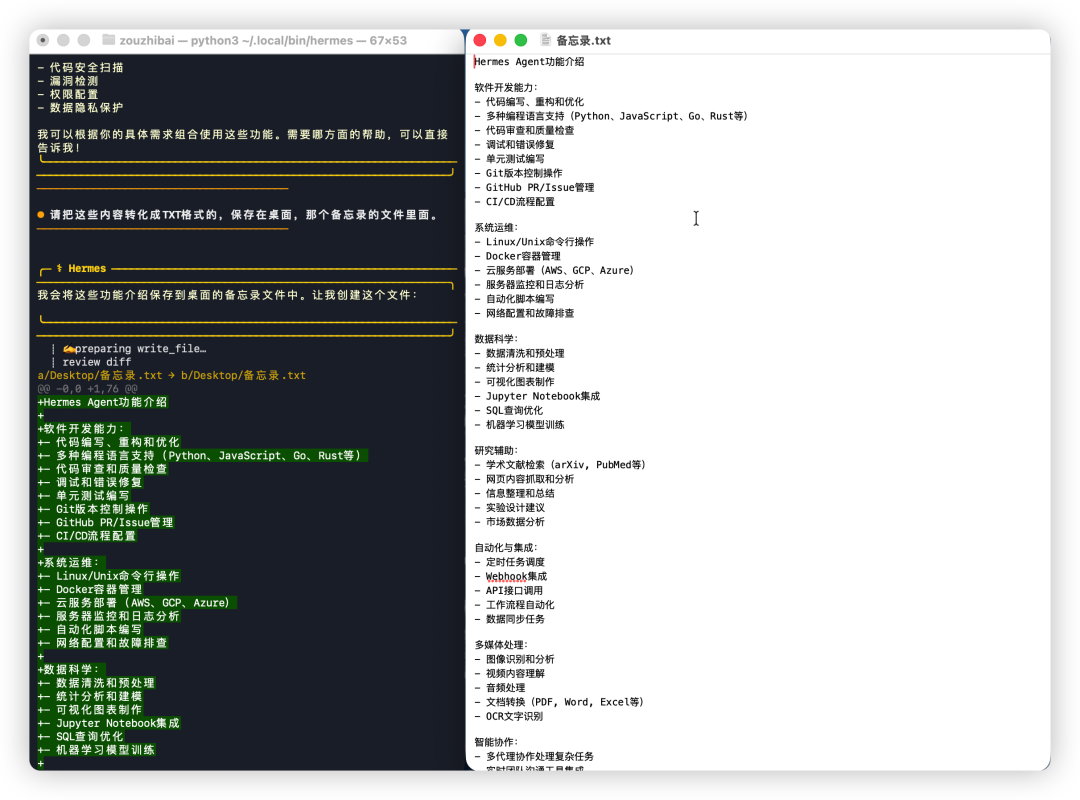Click the 备忘录.txt window title text
Image resolution: width=1080 pixels, height=800 pixels.
[583, 41]
